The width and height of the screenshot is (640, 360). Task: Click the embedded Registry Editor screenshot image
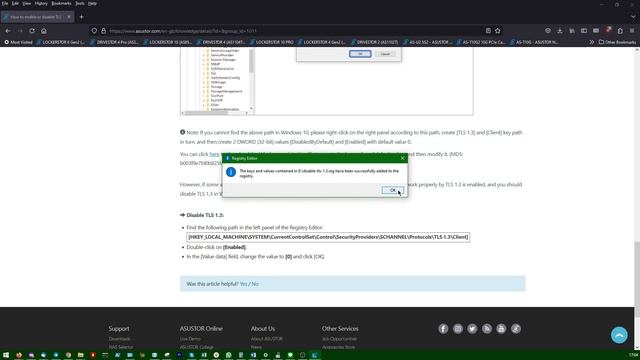click(x=327, y=81)
